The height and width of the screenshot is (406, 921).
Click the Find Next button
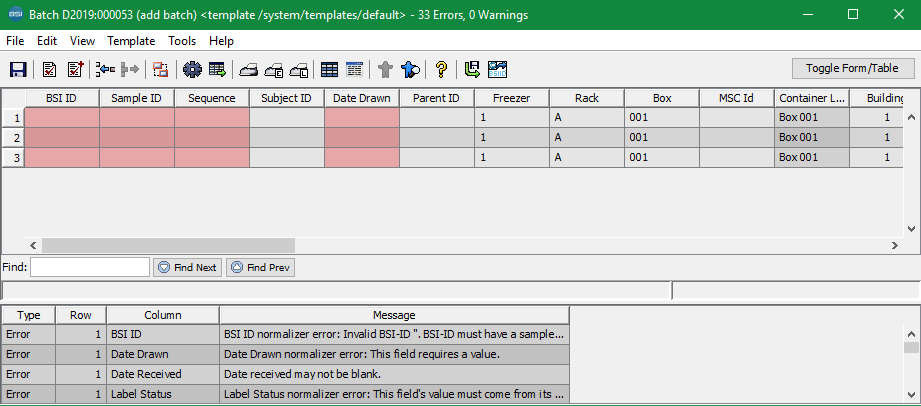click(187, 267)
